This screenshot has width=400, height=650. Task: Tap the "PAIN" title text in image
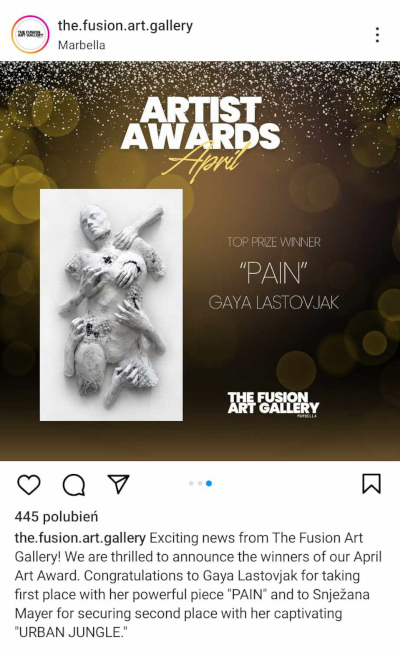(274, 274)
